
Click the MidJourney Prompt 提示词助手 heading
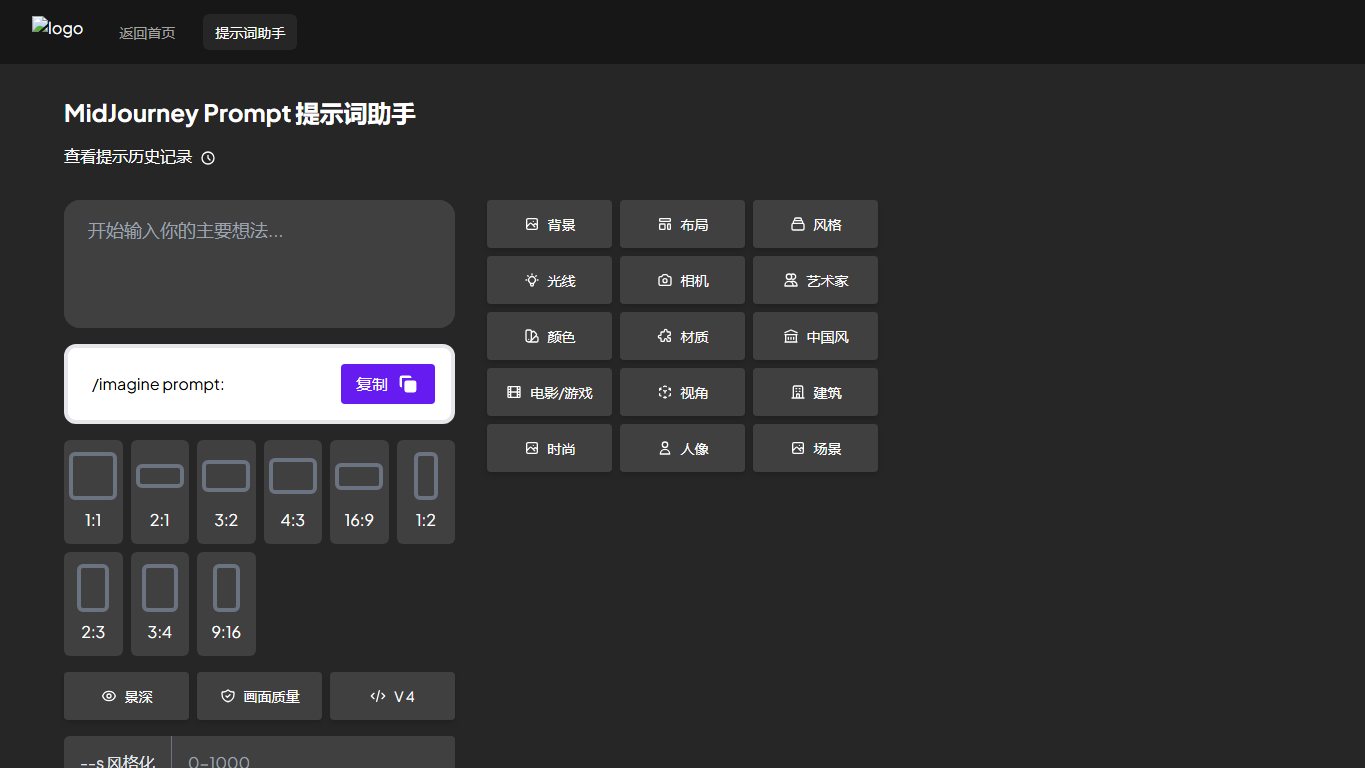point(240,114)
